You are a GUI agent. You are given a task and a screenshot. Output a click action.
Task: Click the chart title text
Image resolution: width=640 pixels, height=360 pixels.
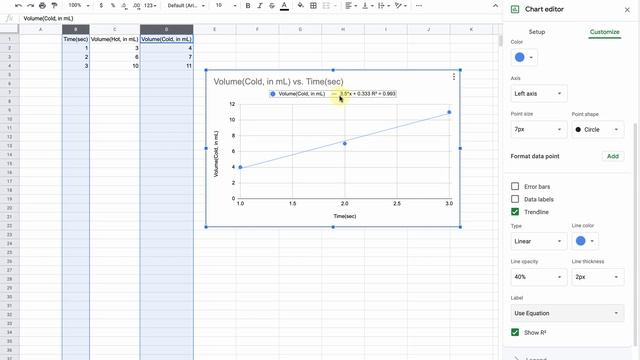(278, 81)
